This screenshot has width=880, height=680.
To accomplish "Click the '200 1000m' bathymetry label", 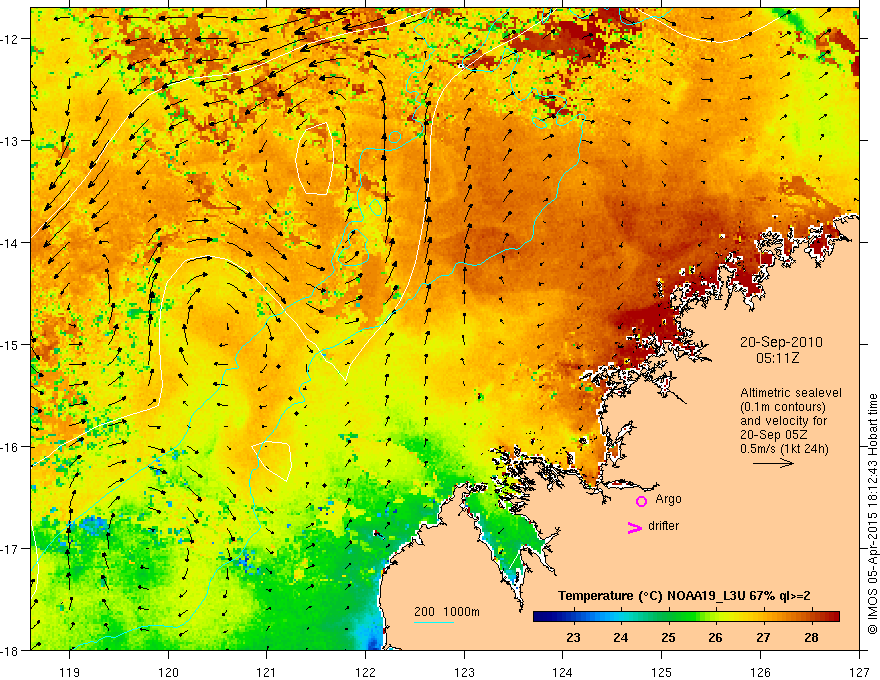I will [447, 612].
